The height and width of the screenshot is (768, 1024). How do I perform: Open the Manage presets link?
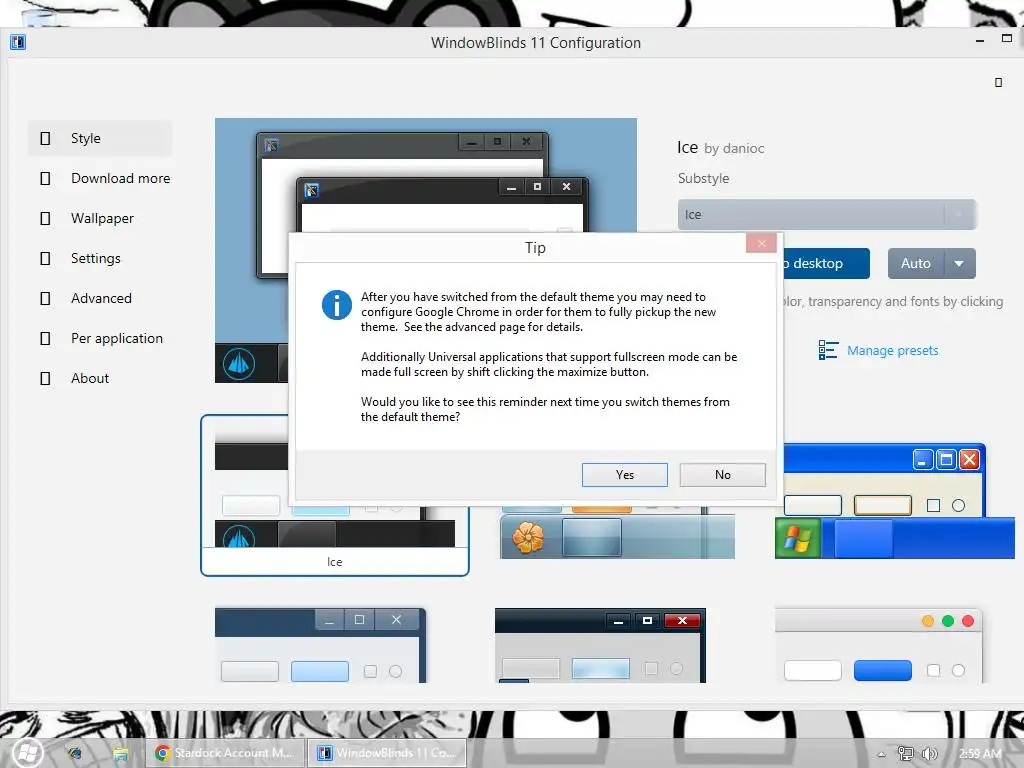click(892, 351)
